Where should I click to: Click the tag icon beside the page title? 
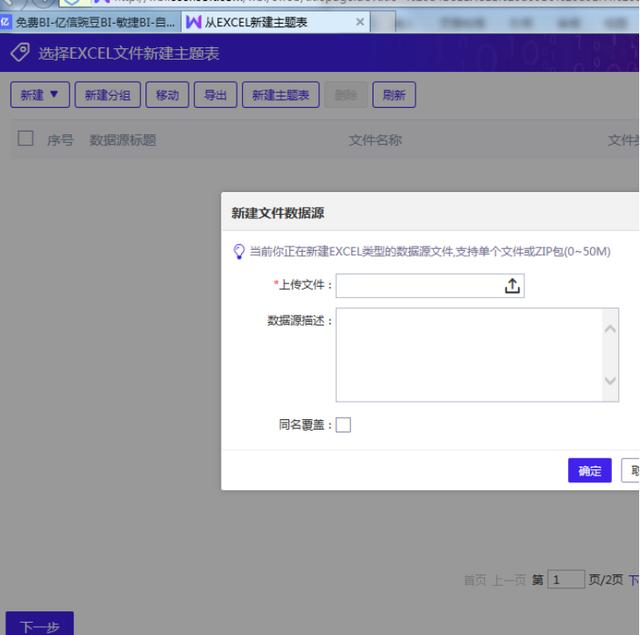click(20, 53)
